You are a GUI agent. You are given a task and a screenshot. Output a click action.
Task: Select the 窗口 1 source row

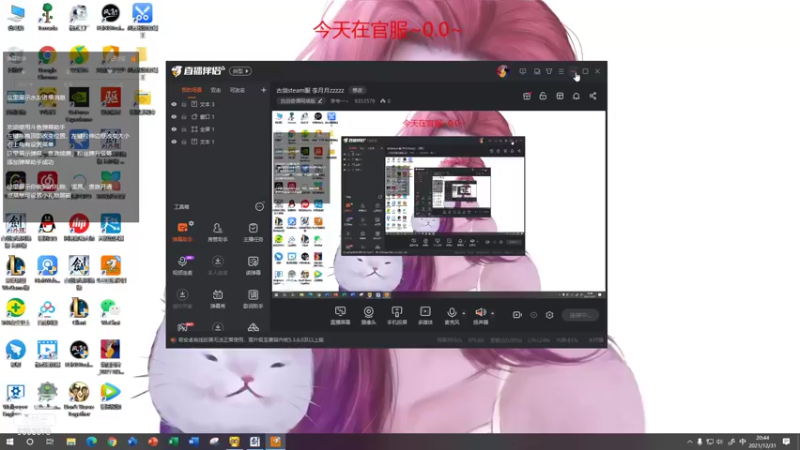pyautogui.click(x=218, y=117)
